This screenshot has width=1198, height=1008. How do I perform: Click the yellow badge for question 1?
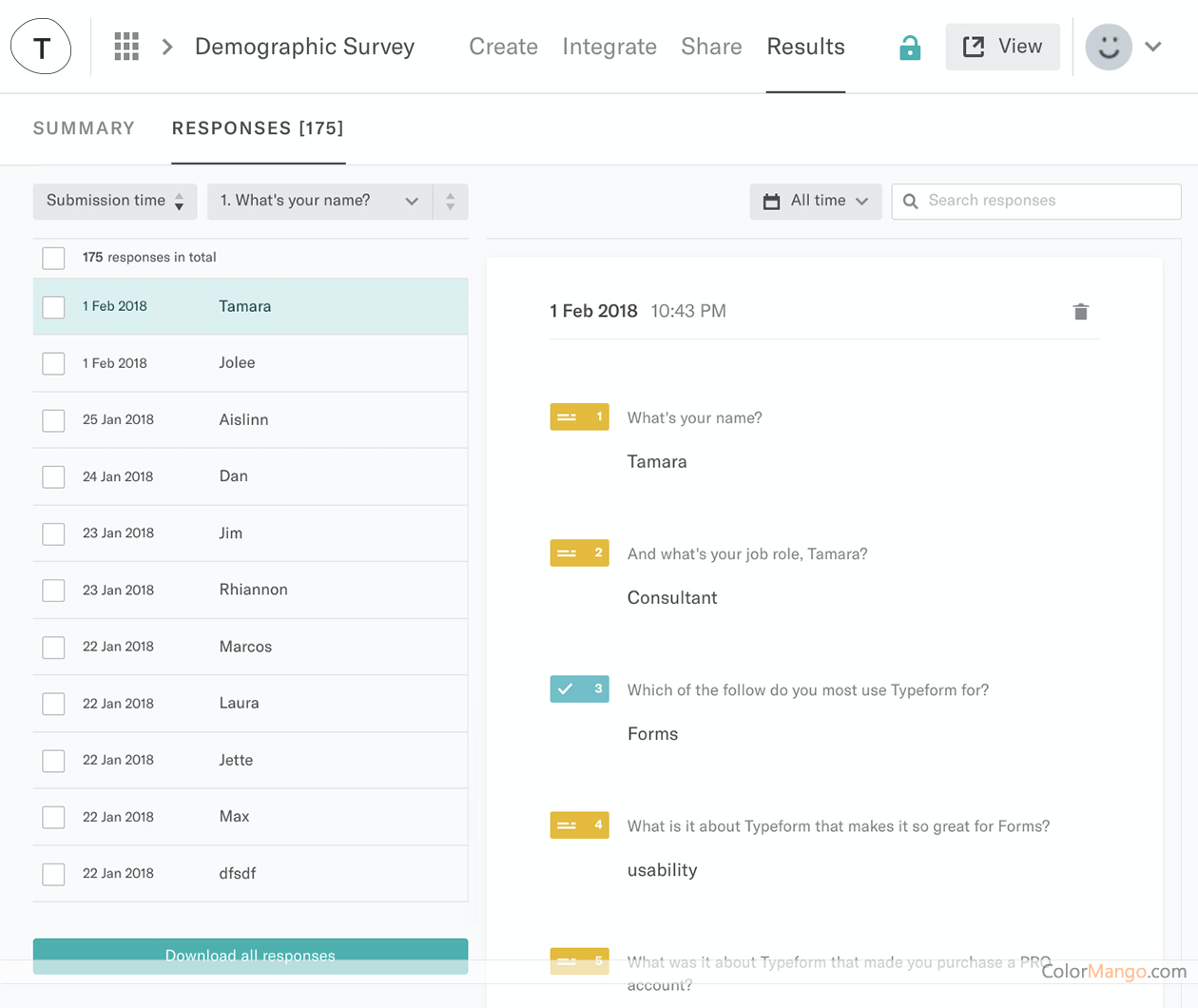coord(579,417)
